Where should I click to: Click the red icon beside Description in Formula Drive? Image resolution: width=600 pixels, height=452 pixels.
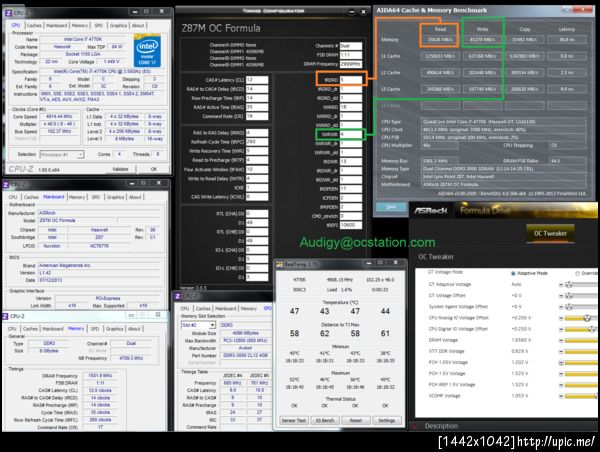coord(414,426)
